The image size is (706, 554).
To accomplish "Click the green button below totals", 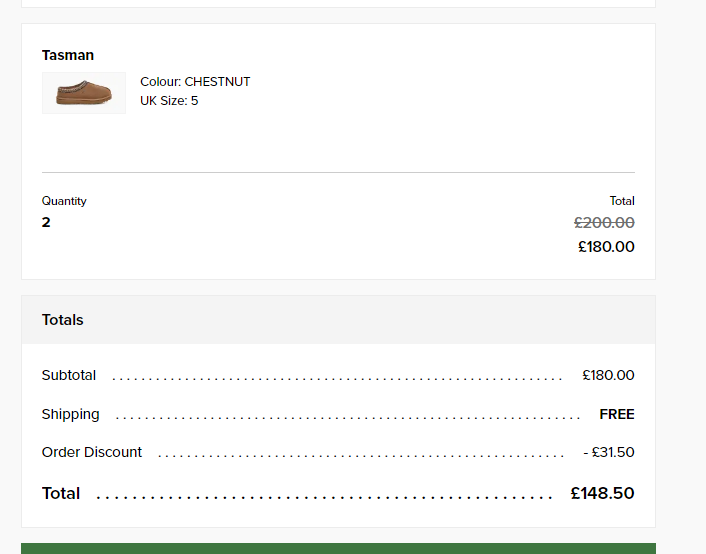I will point(339,548).
